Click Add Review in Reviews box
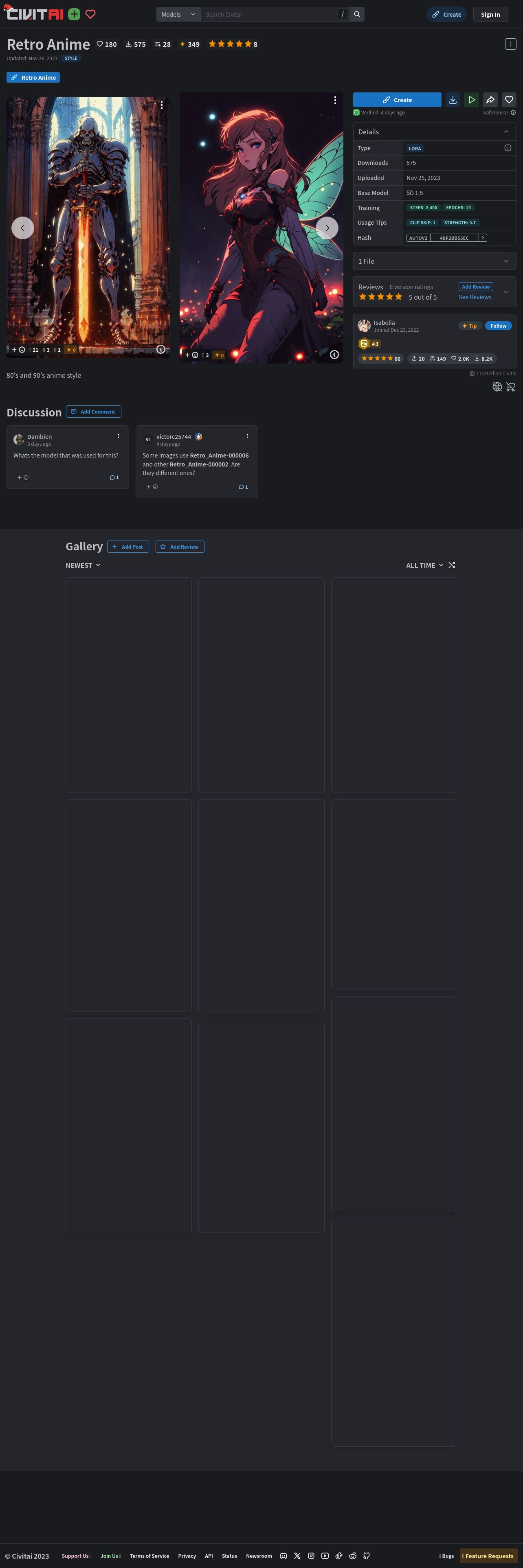Screen dimensions: 523x1568 (475, 287)
